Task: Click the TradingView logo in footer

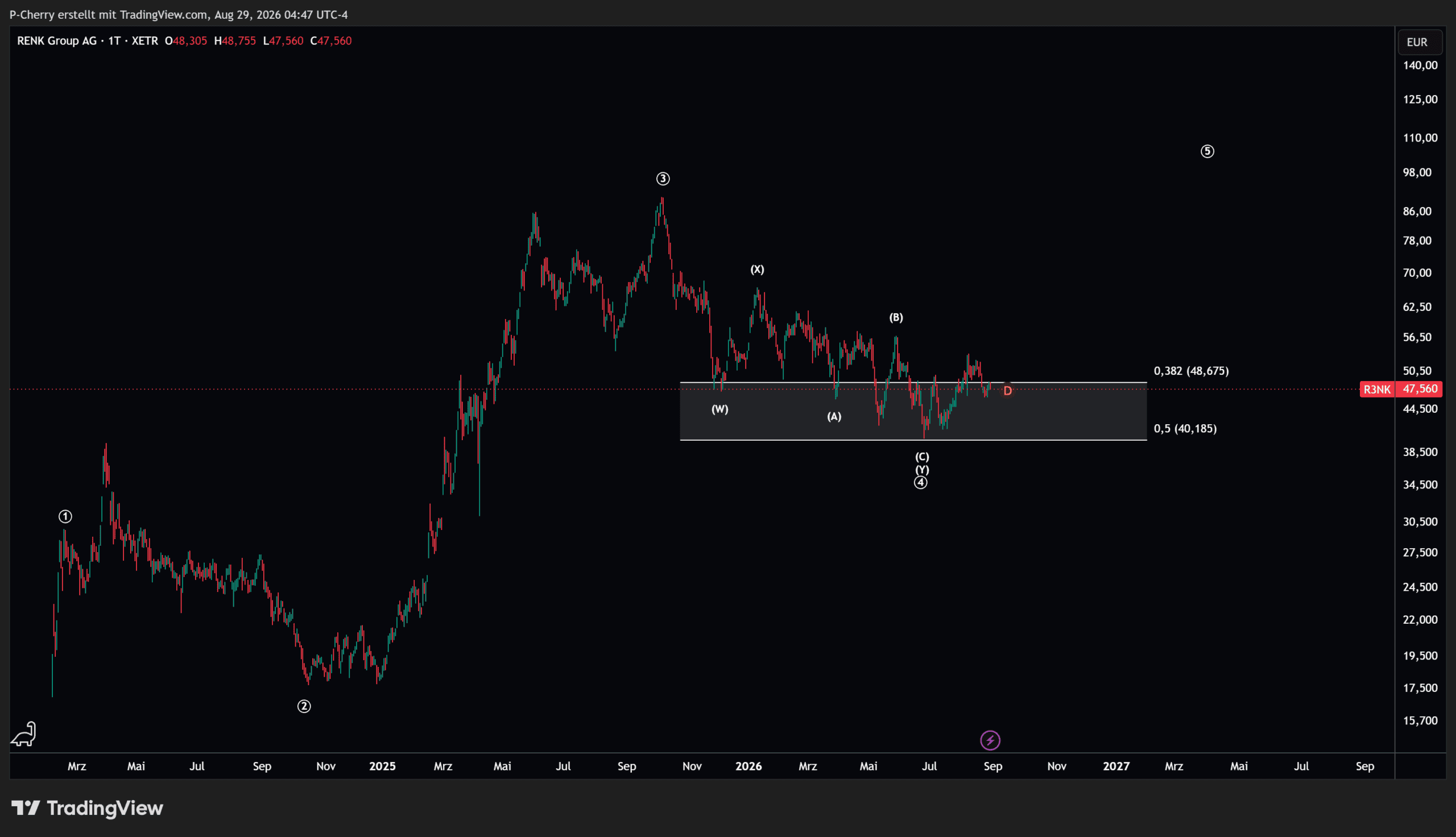Action: 88,808
